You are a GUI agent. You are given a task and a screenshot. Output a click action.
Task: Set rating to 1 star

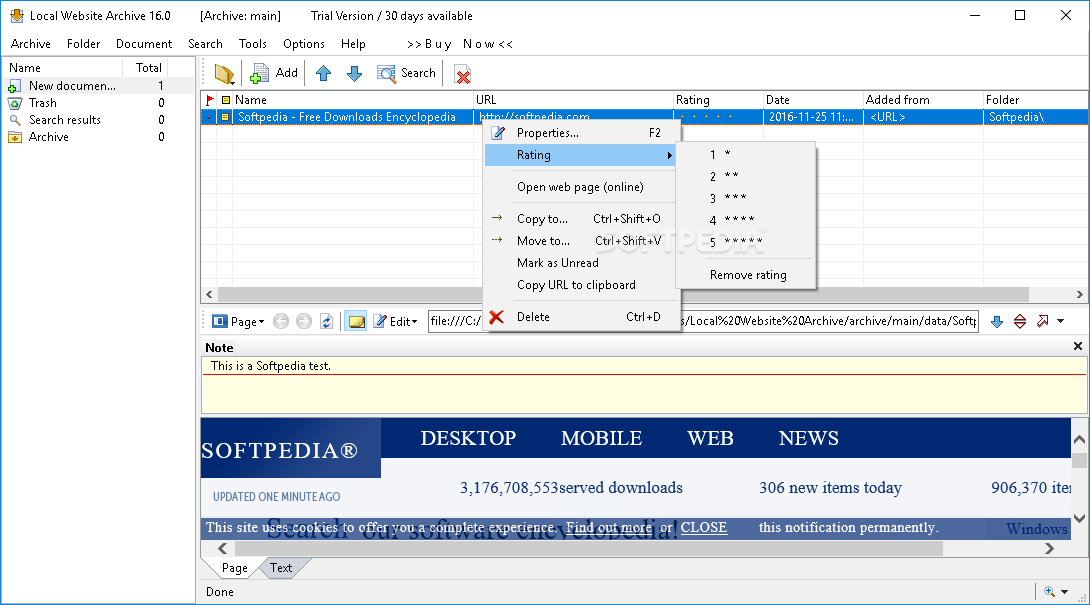click(x=745, y=154)
